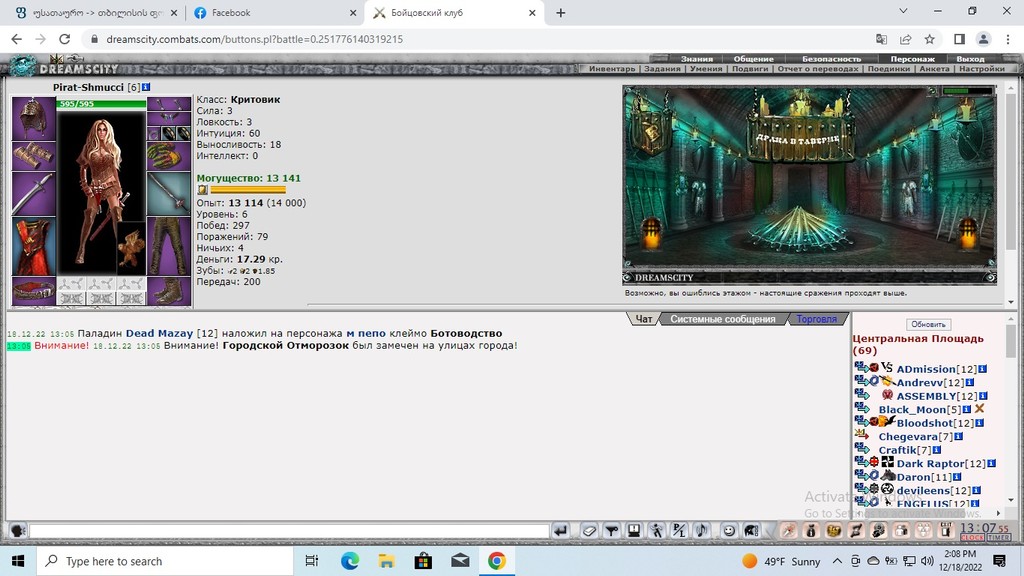Click the green 595/595 health bar
This screenshot has height=576, width=1024.
click(101, 104)
